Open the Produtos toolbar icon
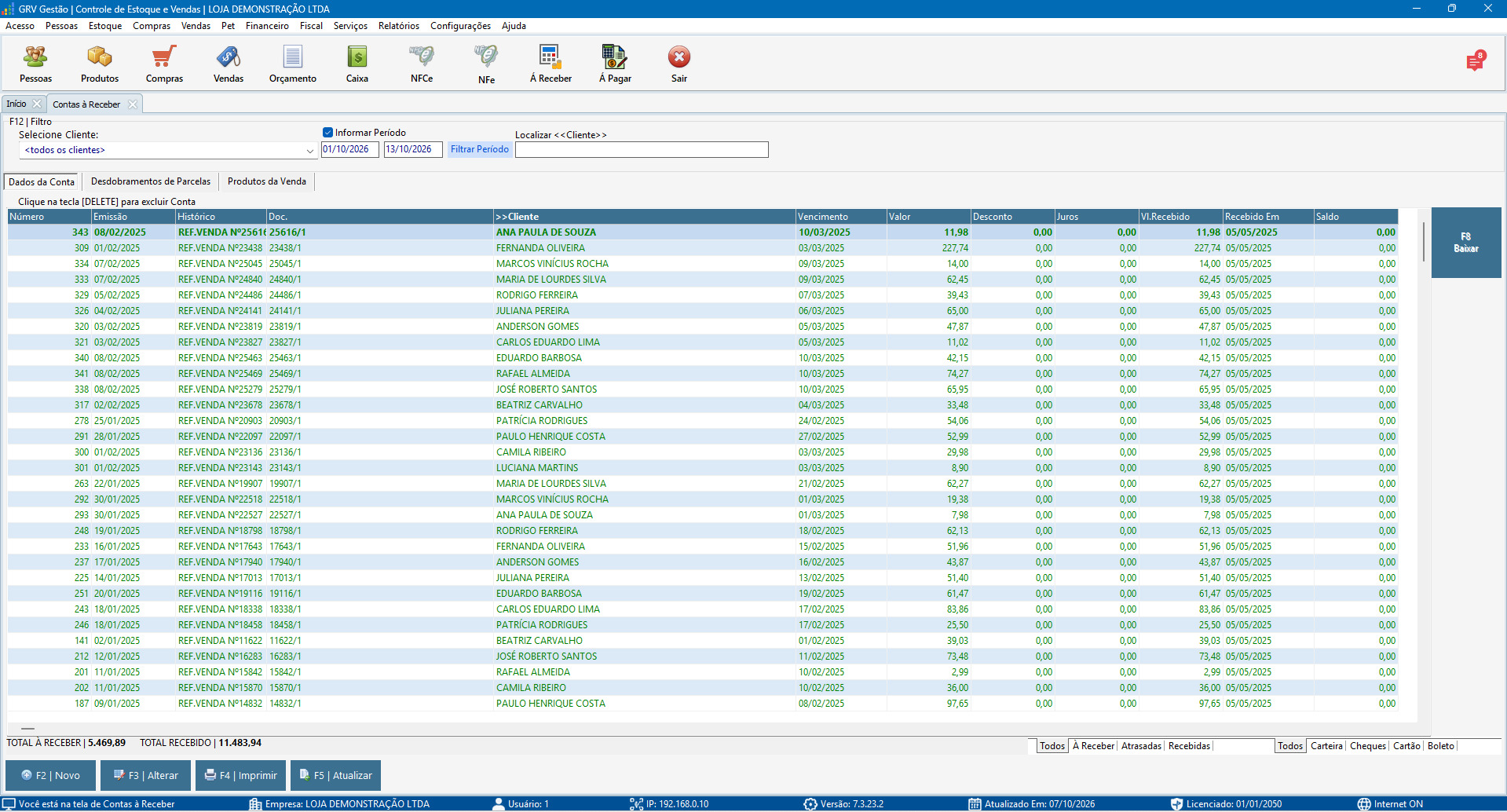1507x812 pixels. (100, 64)
